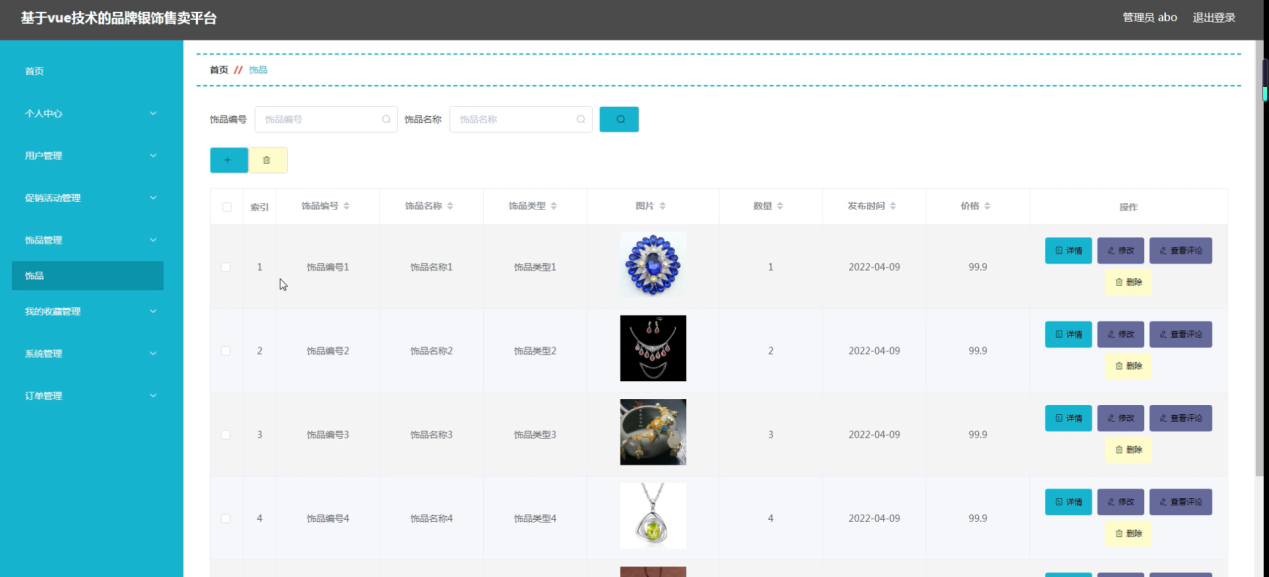The image size is (1269, 577).
Task: Open 详情 for row 饰品编号4
Action: tap(1068, 502)
